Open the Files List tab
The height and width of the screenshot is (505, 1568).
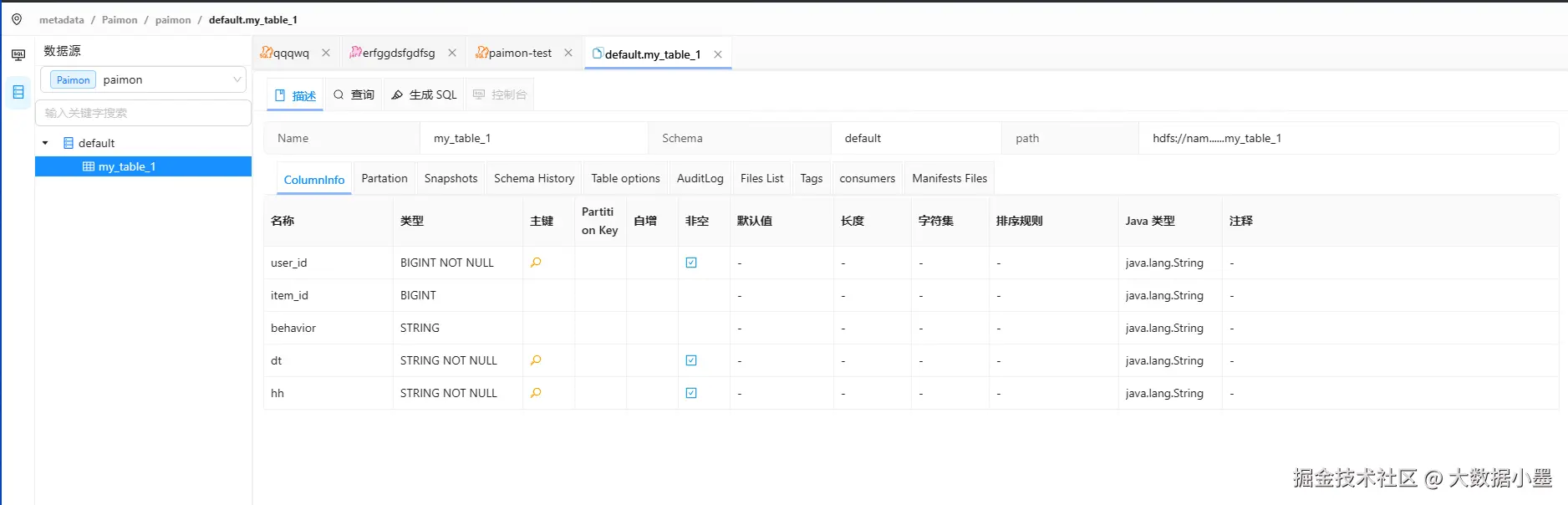click(762, 178)
